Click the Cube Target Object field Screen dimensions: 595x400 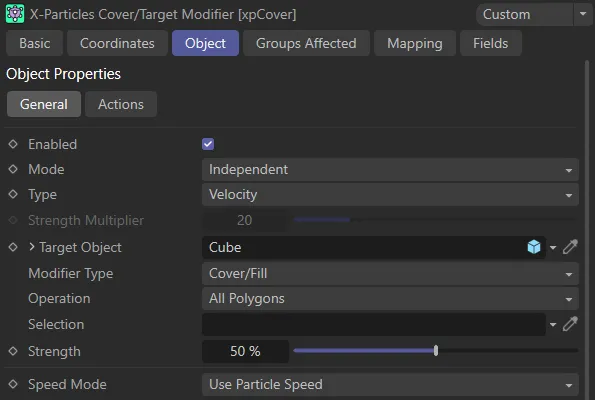374,247
